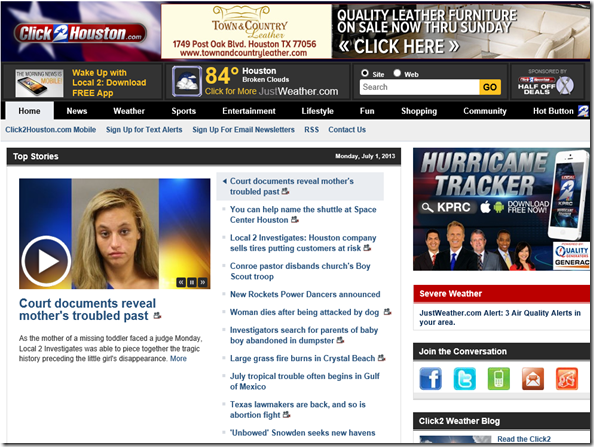Click the Quality Generac sponsor badge
Viewport: 594px width, 447px height.
[x=571, y=256]
